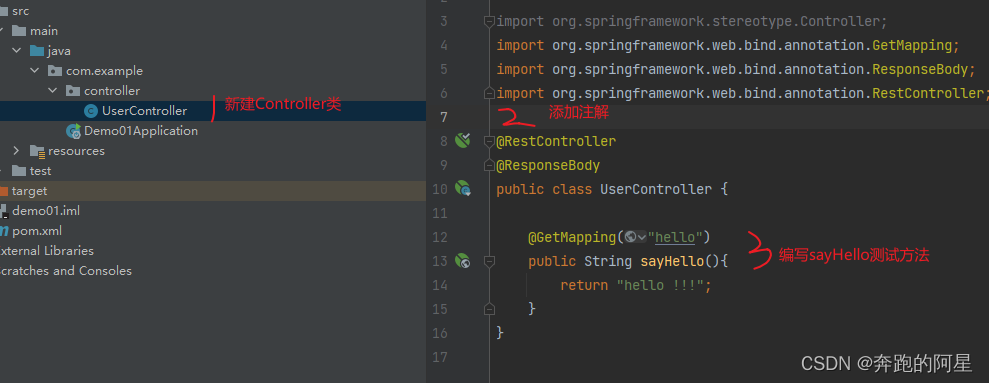Image resolution: width=989 pixels, height=383 pixels.
Task: Fold the import block on line 3
Action: pyautogui.click(x=489, y=21)
